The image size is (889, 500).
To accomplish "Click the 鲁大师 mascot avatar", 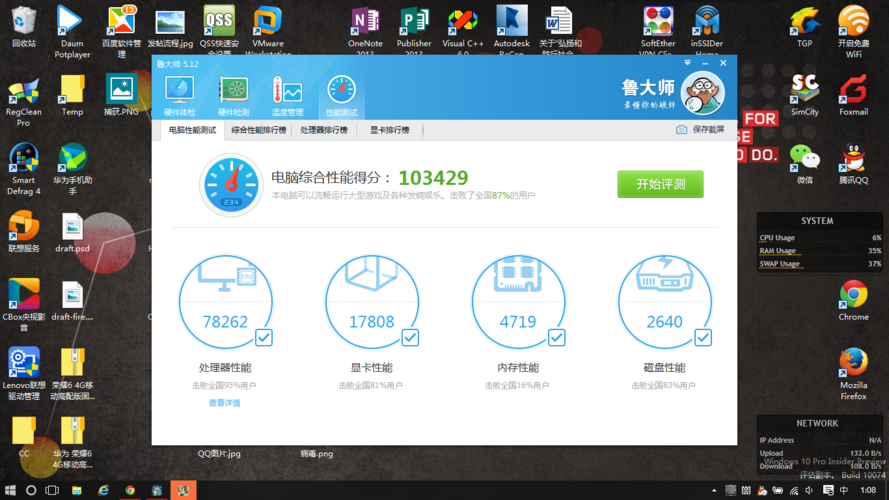I will 702,93.
